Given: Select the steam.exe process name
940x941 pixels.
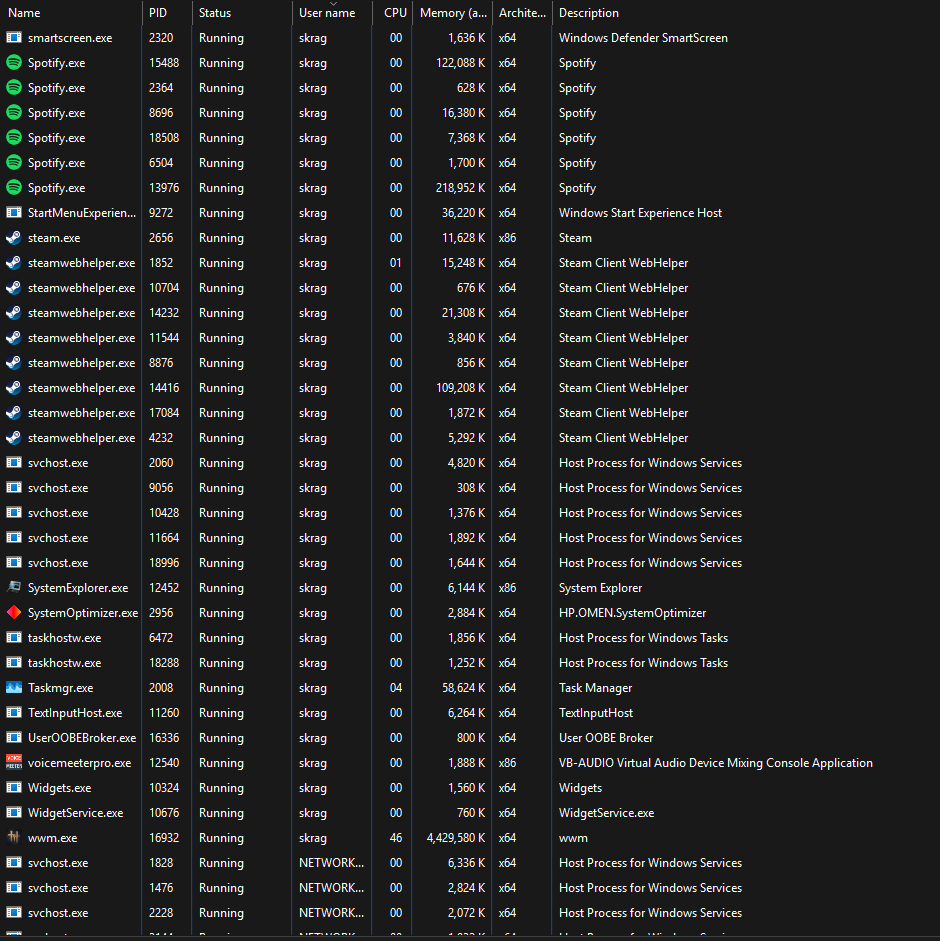Looking at the screenshot, I should (54, 238).
